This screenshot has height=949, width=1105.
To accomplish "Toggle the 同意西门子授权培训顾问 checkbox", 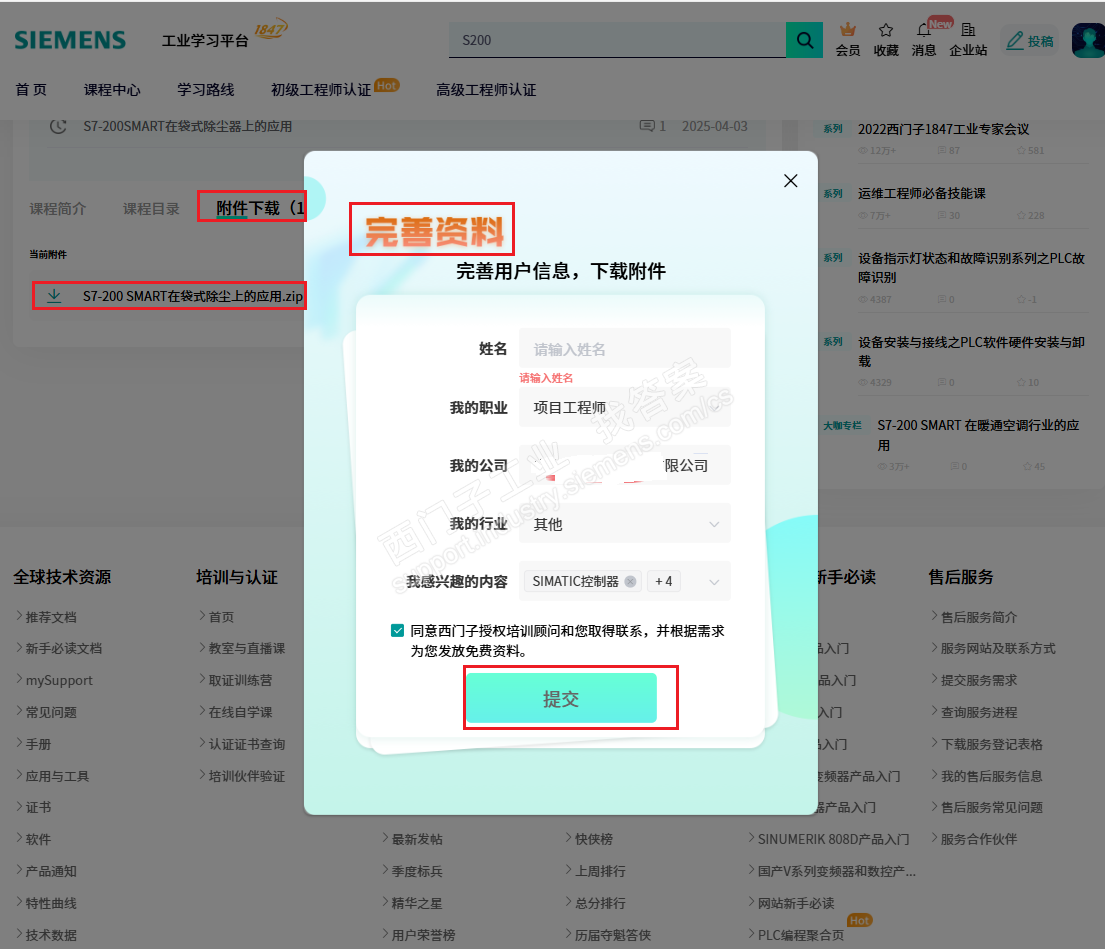I will (x=397, y=631).
